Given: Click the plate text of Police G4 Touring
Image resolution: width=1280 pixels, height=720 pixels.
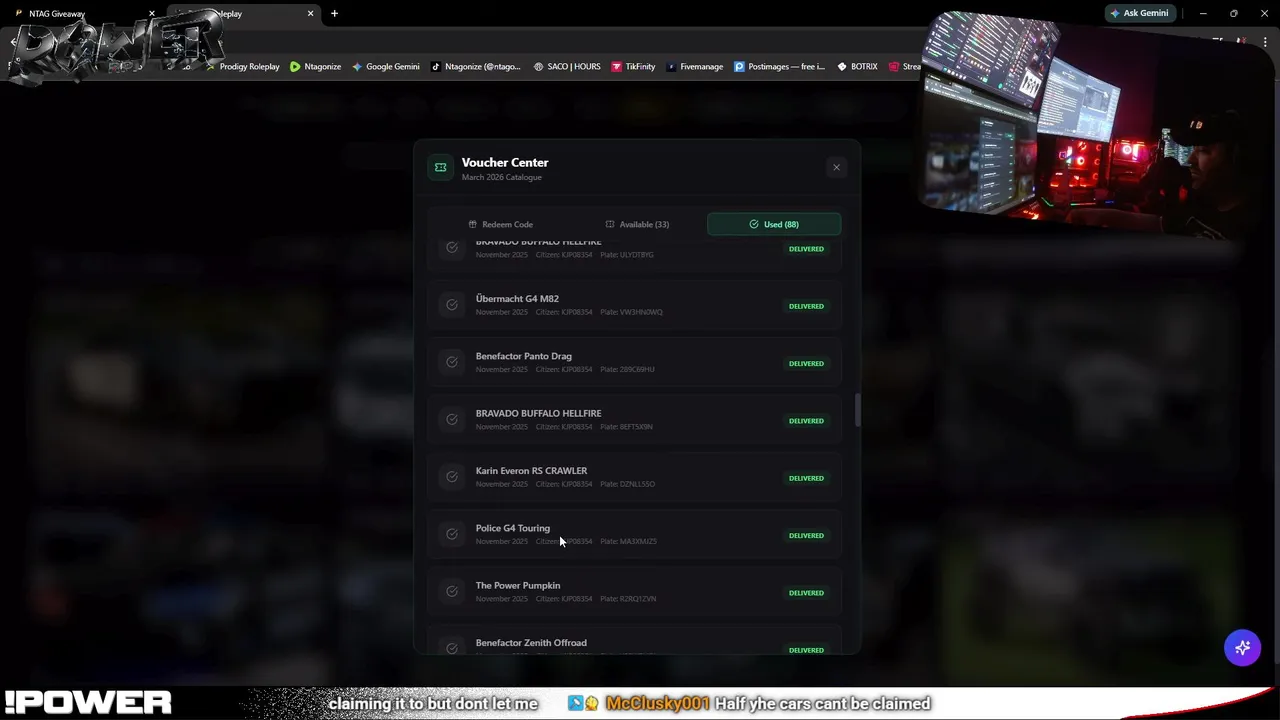Looking at the screenshot, I should (x=628, y=541).
